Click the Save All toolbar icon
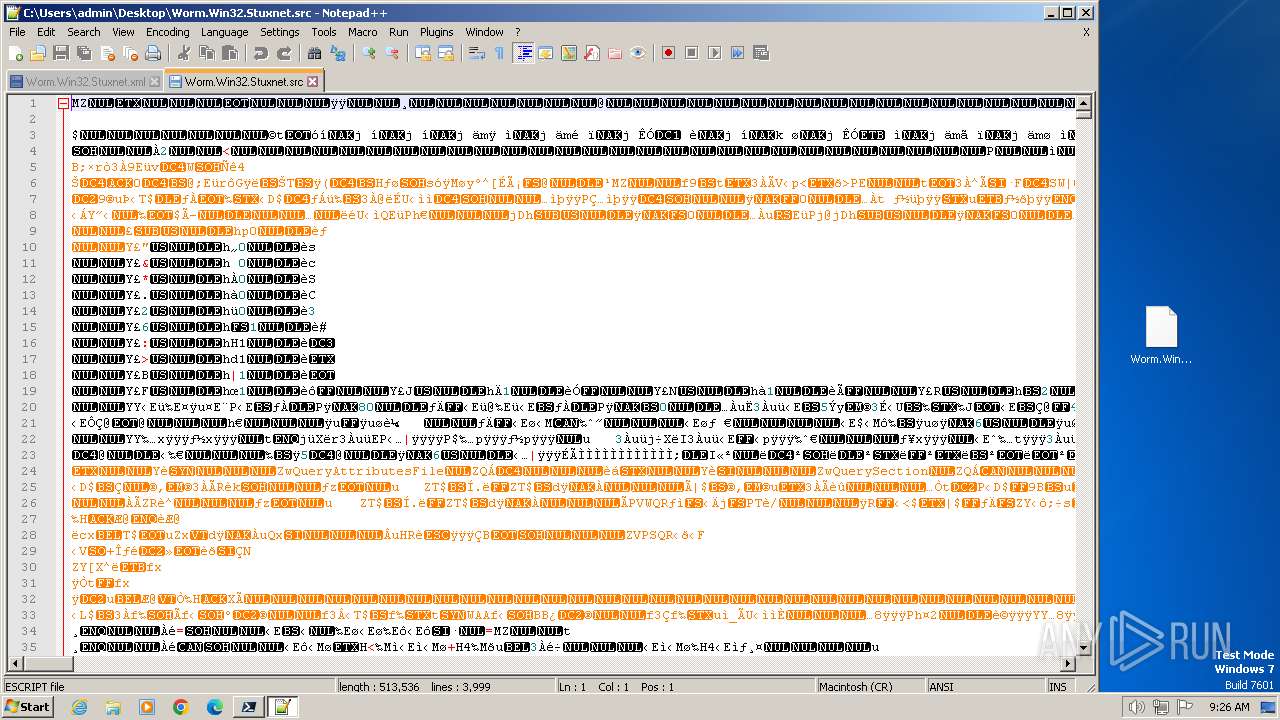This screenshot has height=720, width=1280. 82,53
